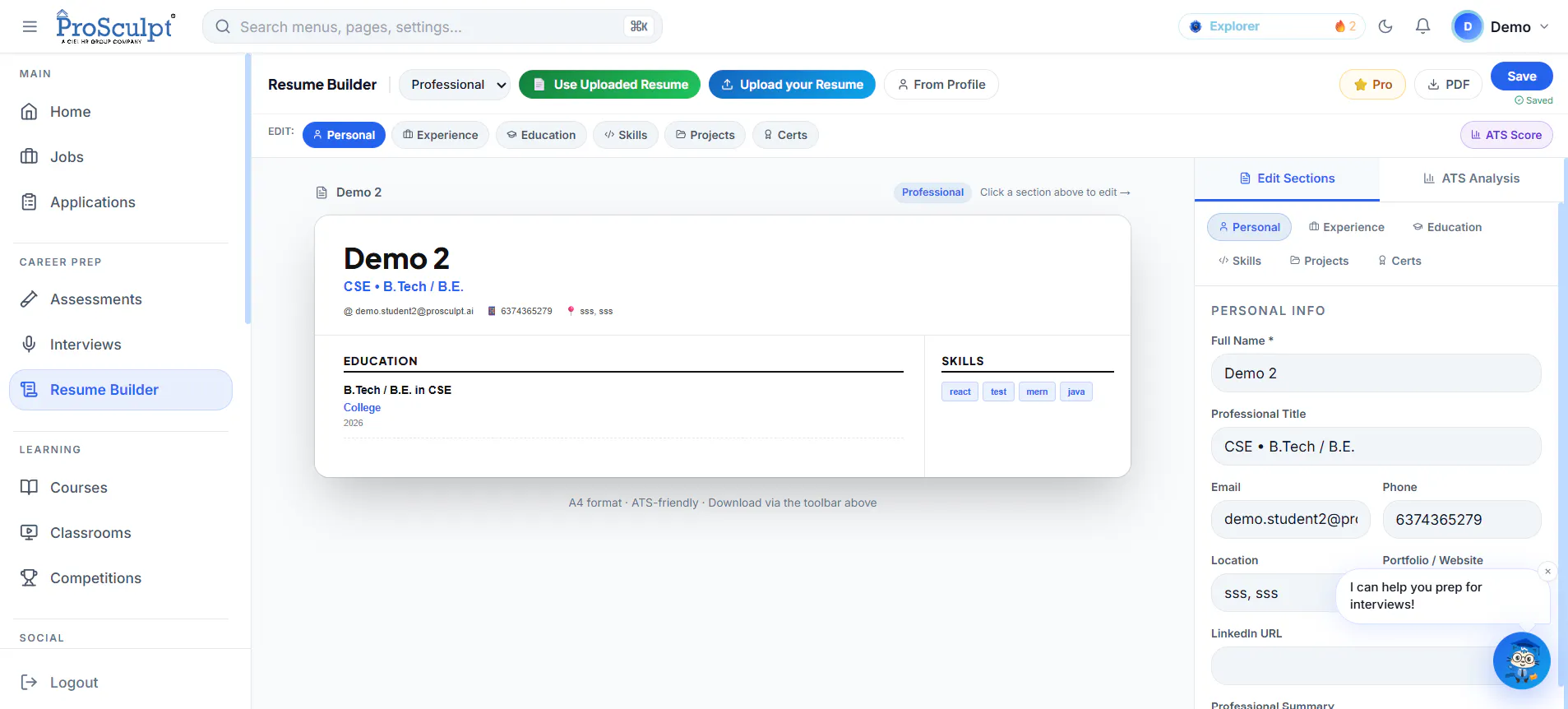Click the react skill tag
This screenshot has height=709, width=1568.
[x=960, y=392]
